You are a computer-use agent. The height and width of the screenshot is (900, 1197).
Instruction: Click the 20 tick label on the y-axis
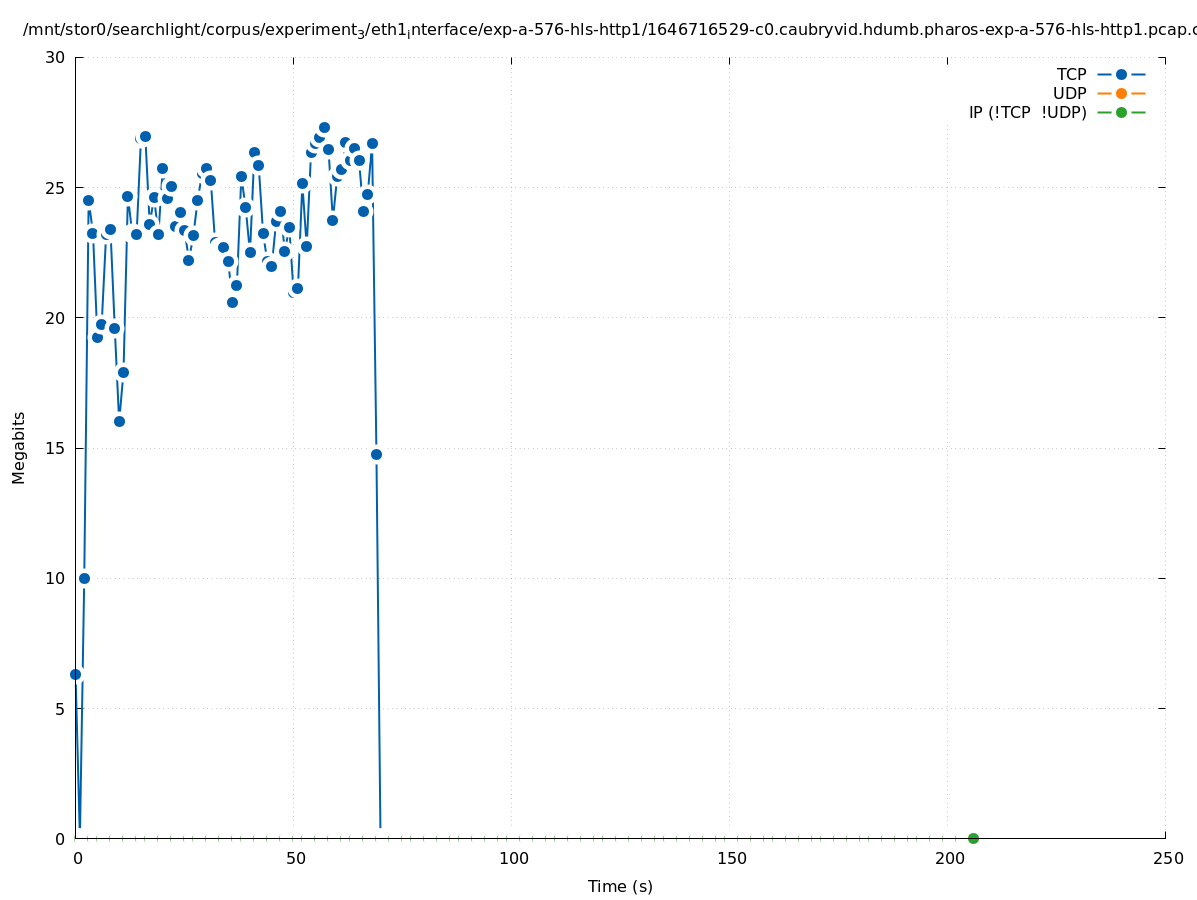55,318
